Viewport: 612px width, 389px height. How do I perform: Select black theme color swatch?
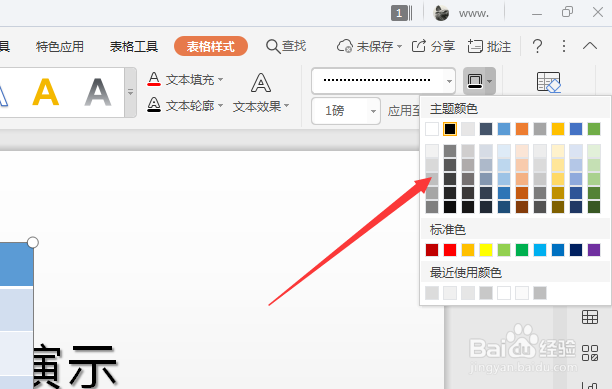(450, 129)
